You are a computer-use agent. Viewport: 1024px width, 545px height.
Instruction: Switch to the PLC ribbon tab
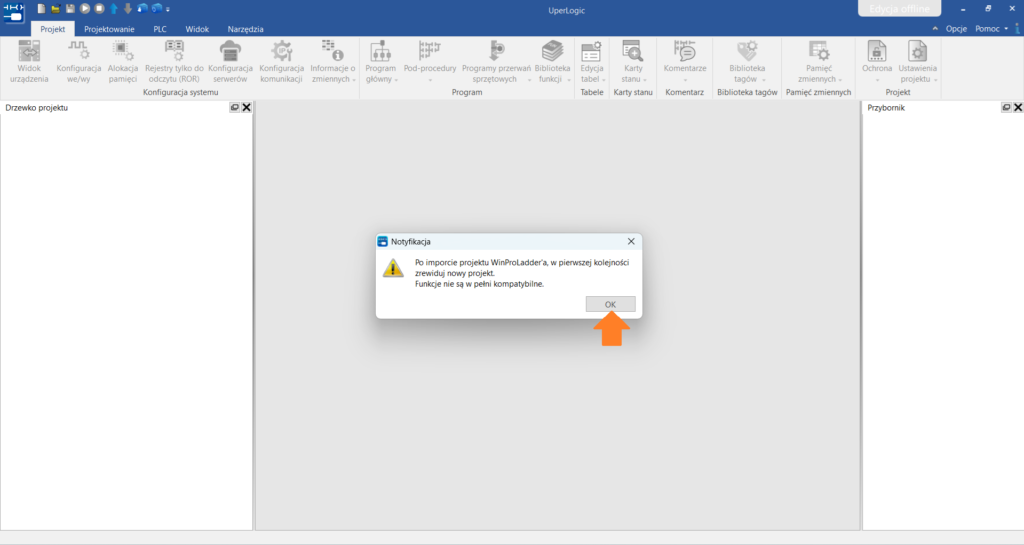pos(160,29)
